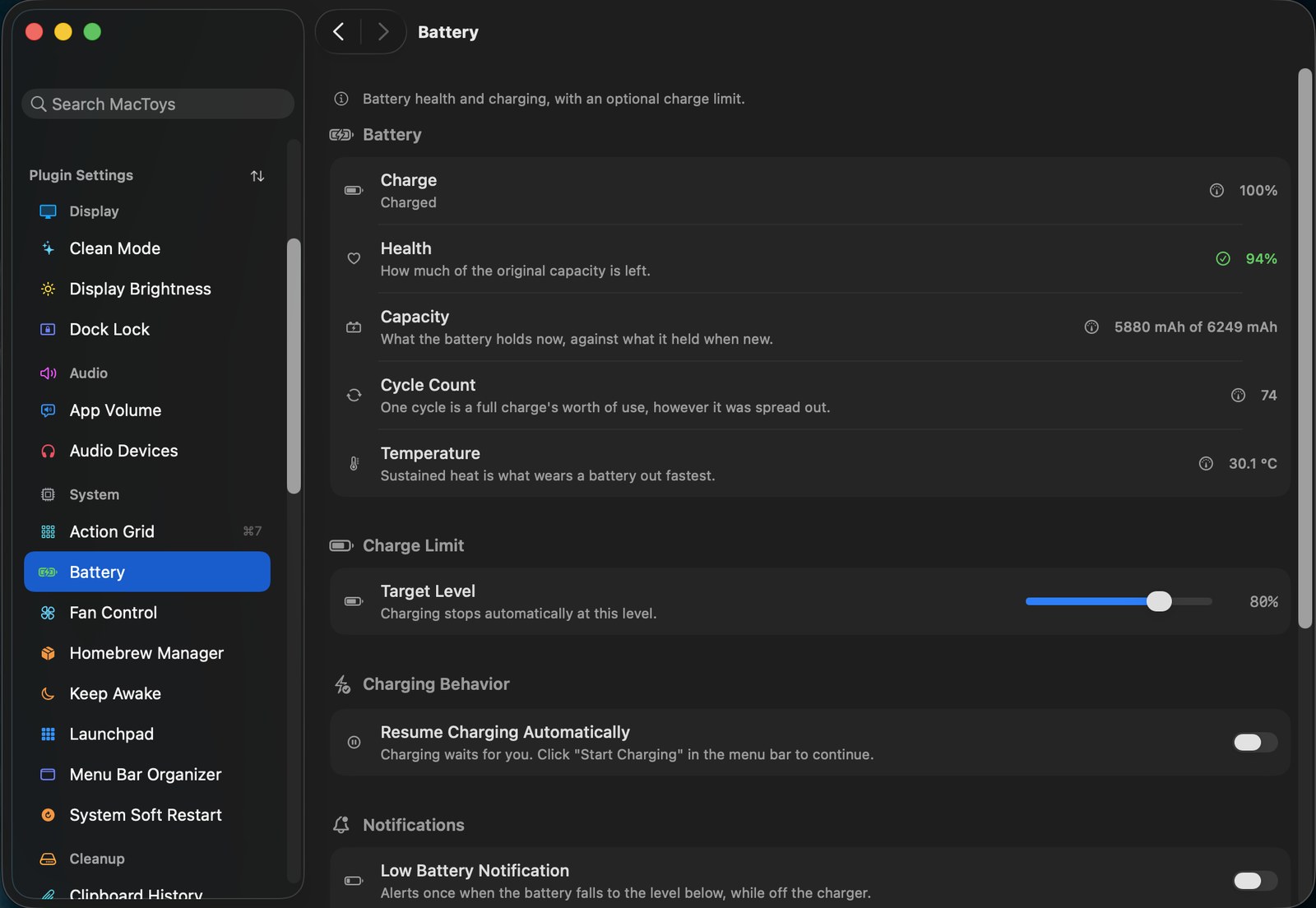
Task: Open Fan Control settings
Action: 147,613
